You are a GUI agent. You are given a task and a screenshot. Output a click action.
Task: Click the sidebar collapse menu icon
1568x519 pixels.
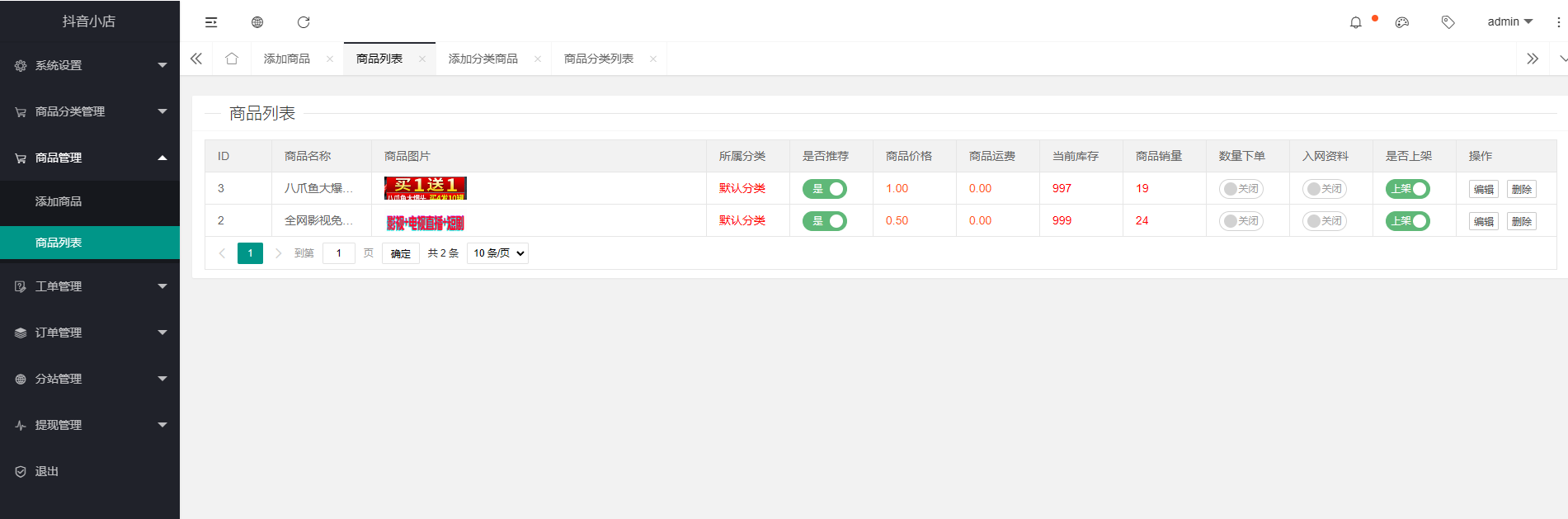point(211,22)
